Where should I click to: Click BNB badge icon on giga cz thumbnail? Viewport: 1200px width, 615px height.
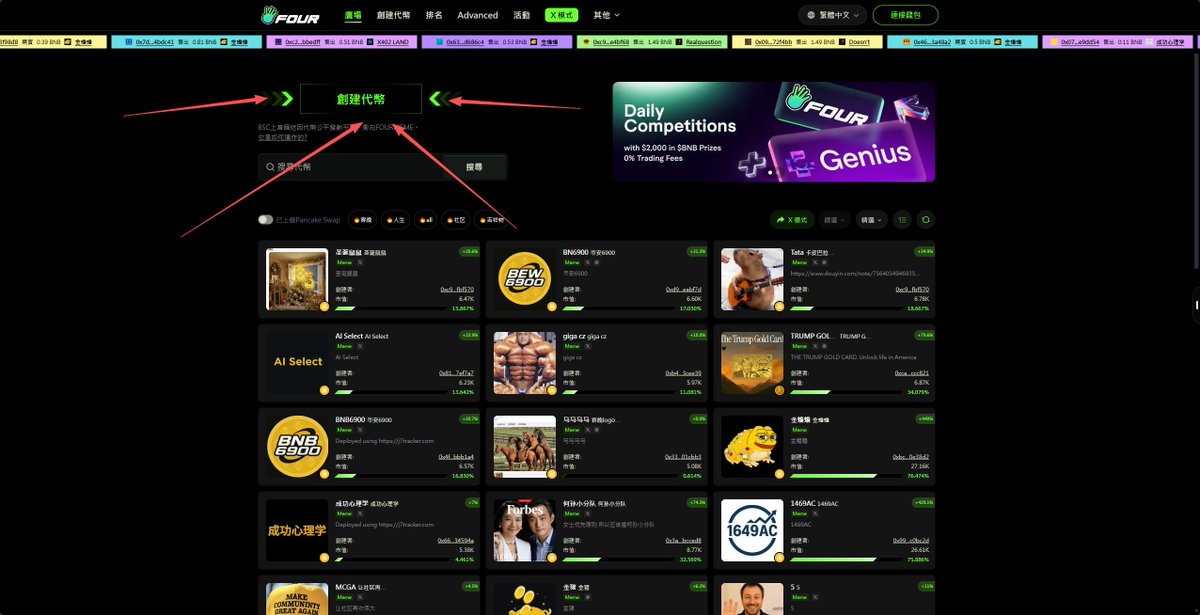pos(551,390)
